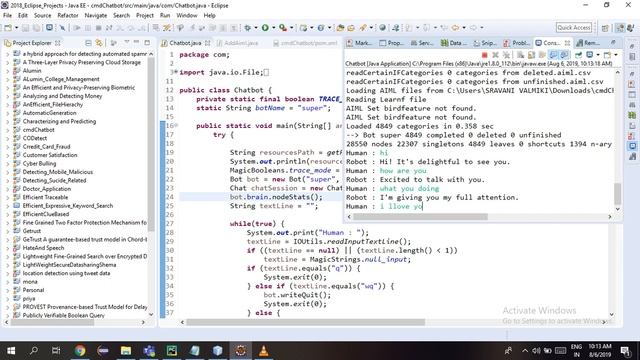
Task: Toggle Link with Editor in Project Explorer
Action: (99, 43)
